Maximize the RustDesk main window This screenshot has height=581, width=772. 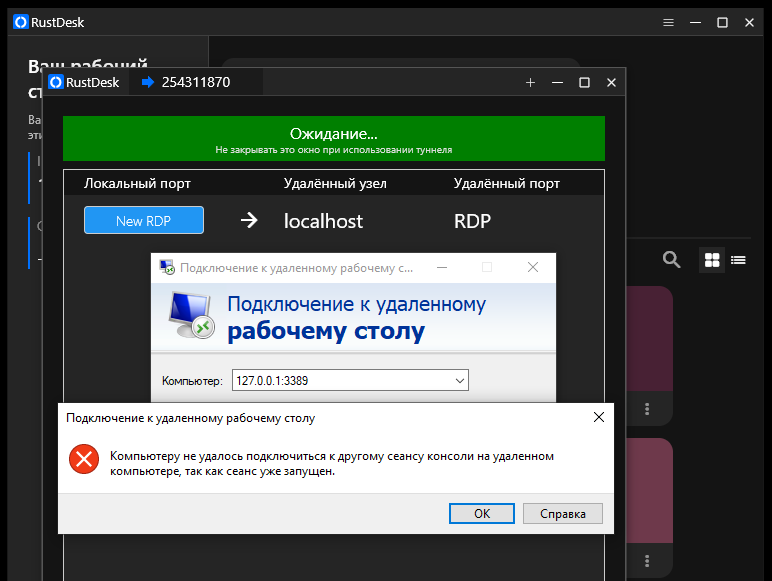pos(722,23)
